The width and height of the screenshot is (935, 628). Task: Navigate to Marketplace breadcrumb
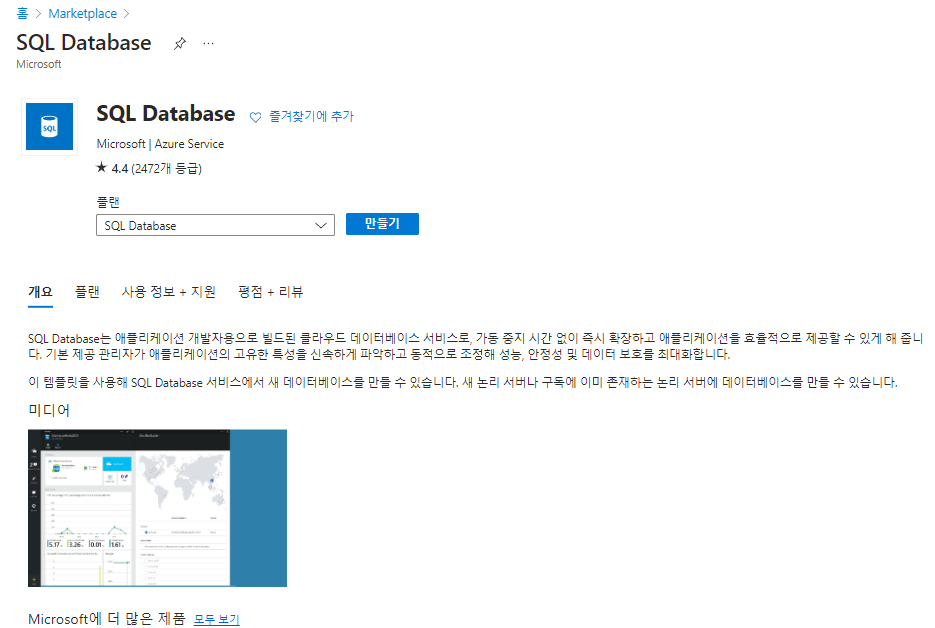pos(82,13)
